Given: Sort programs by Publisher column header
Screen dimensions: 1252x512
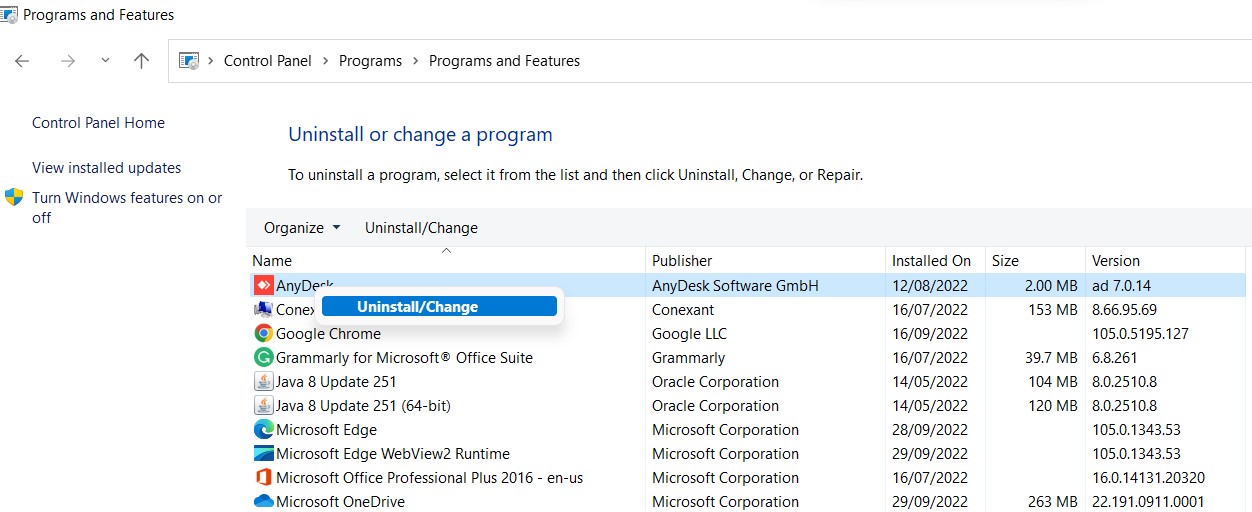Looking at the screenshot, I should coord(682,261).
